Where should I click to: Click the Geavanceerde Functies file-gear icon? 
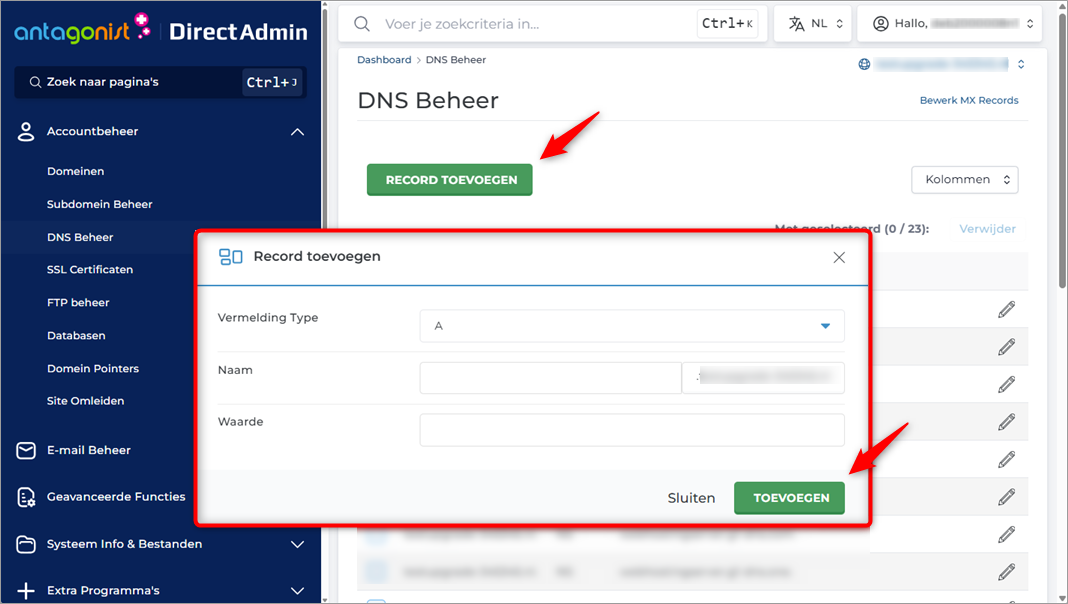26,497
